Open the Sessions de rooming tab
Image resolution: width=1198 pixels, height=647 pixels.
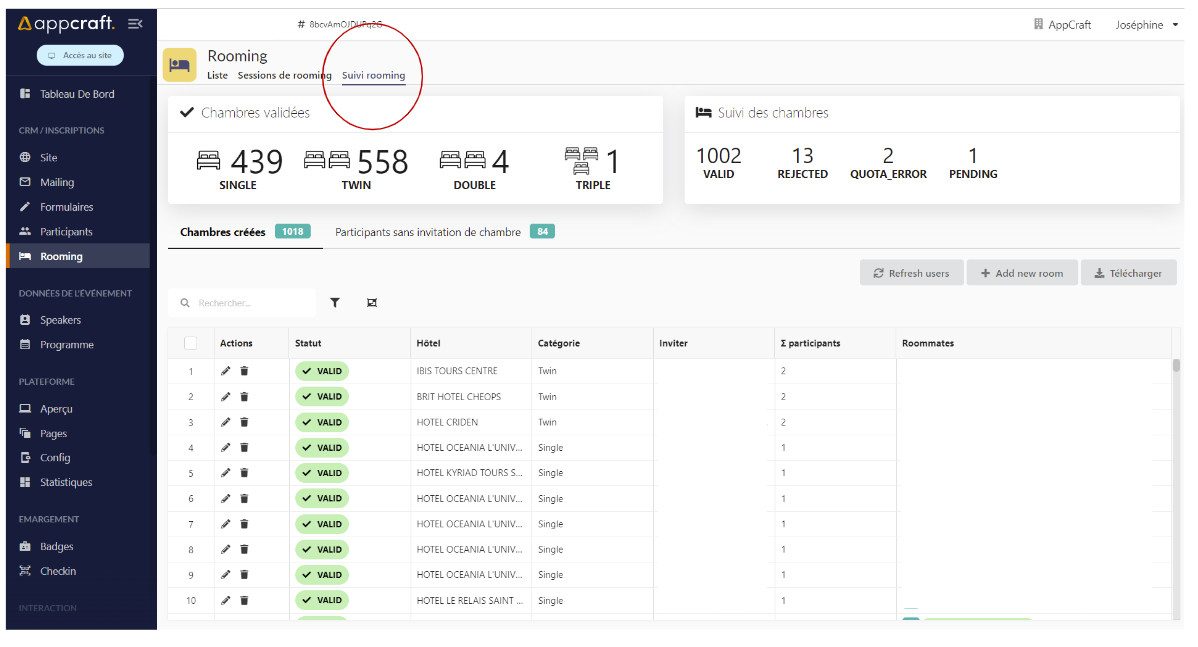284,76
